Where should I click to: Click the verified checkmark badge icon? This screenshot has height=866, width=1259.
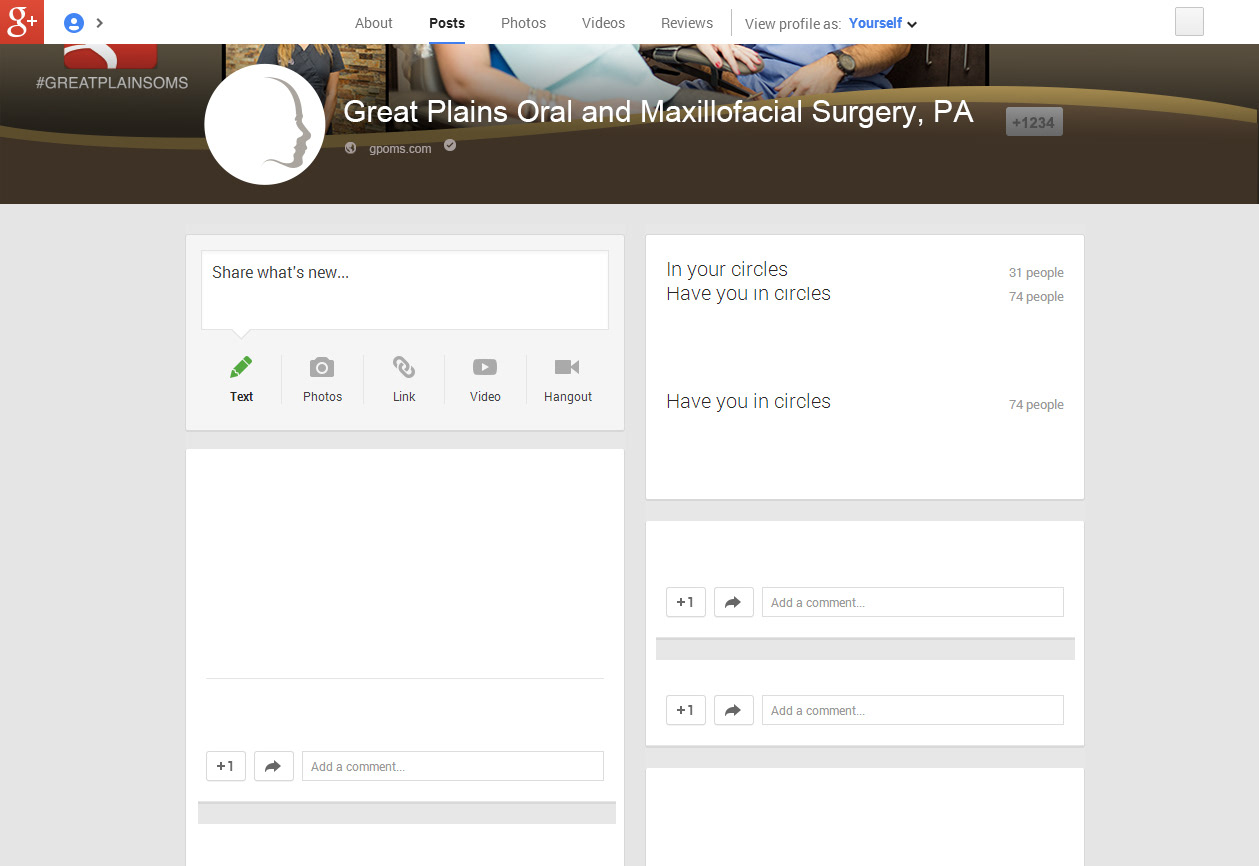(450, 145)
